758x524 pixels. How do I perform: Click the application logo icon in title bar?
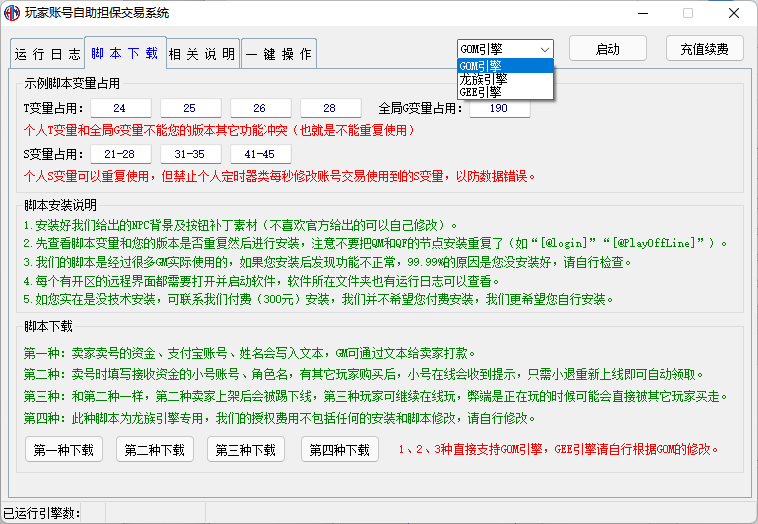click(x=12, y=13)
